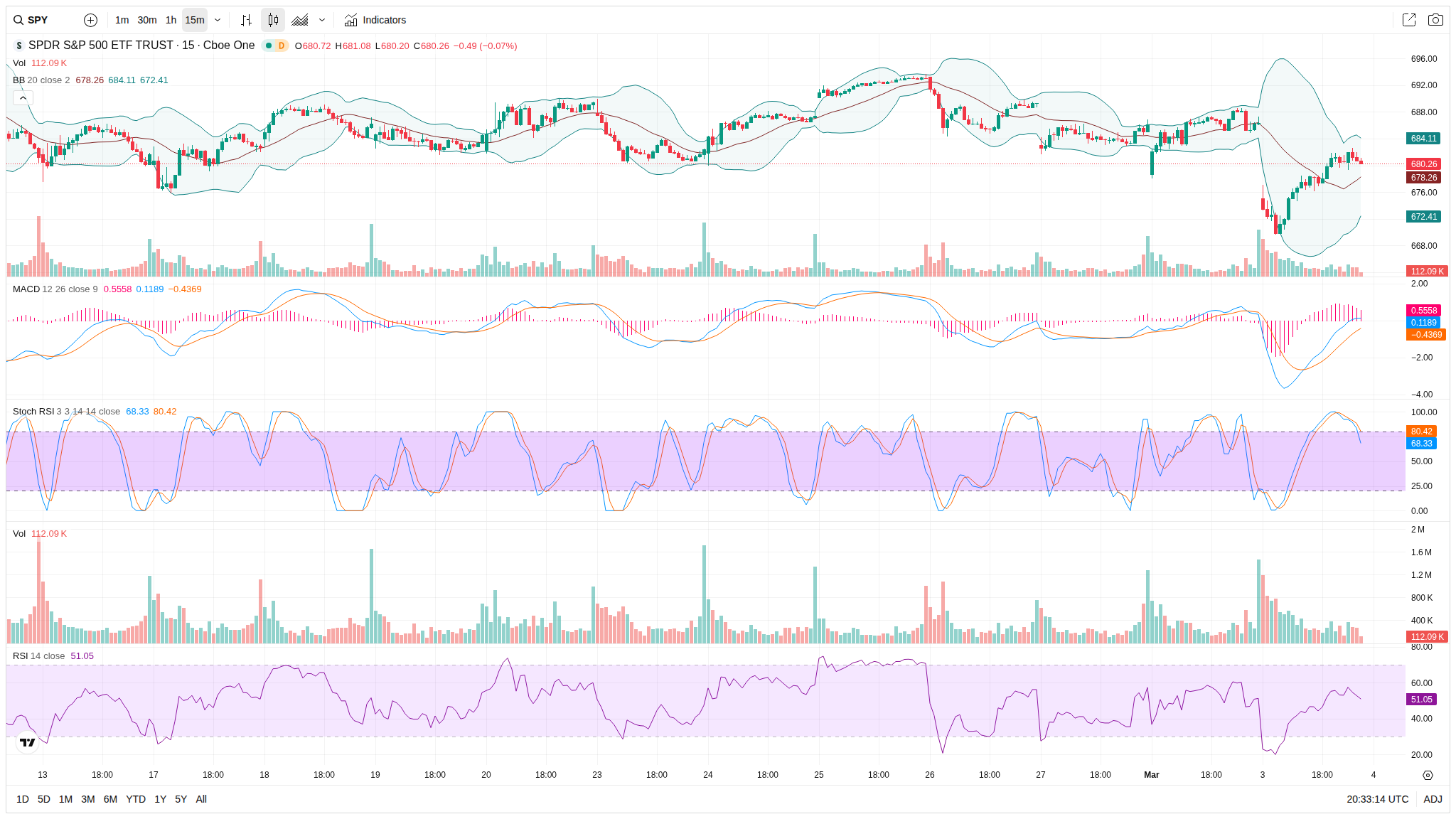Viewport: 1456px width, 819px height.
Task: Expand the time interval dropdown arrow
Action: point(218,20)
